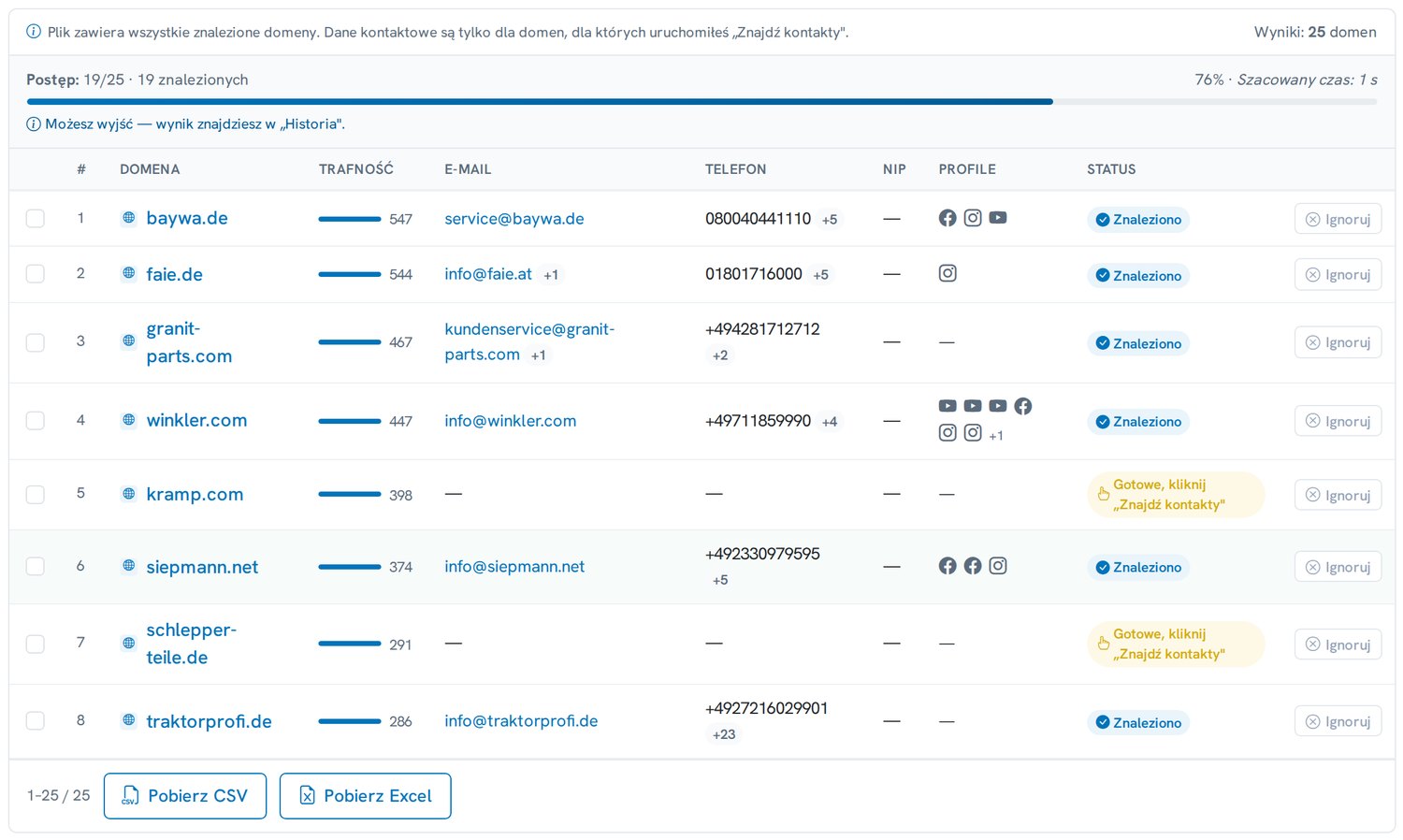The width and height of the screenshot is (1403, 840).
Task: Show +23 more phones for traktorprofi.de
Action: pyautogui.click(x=724, y=734)
